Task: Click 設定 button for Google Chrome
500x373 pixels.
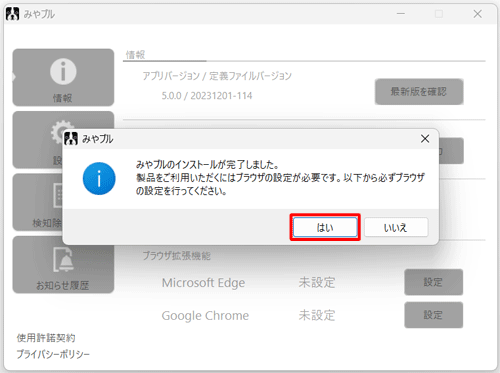Action: 433,315
